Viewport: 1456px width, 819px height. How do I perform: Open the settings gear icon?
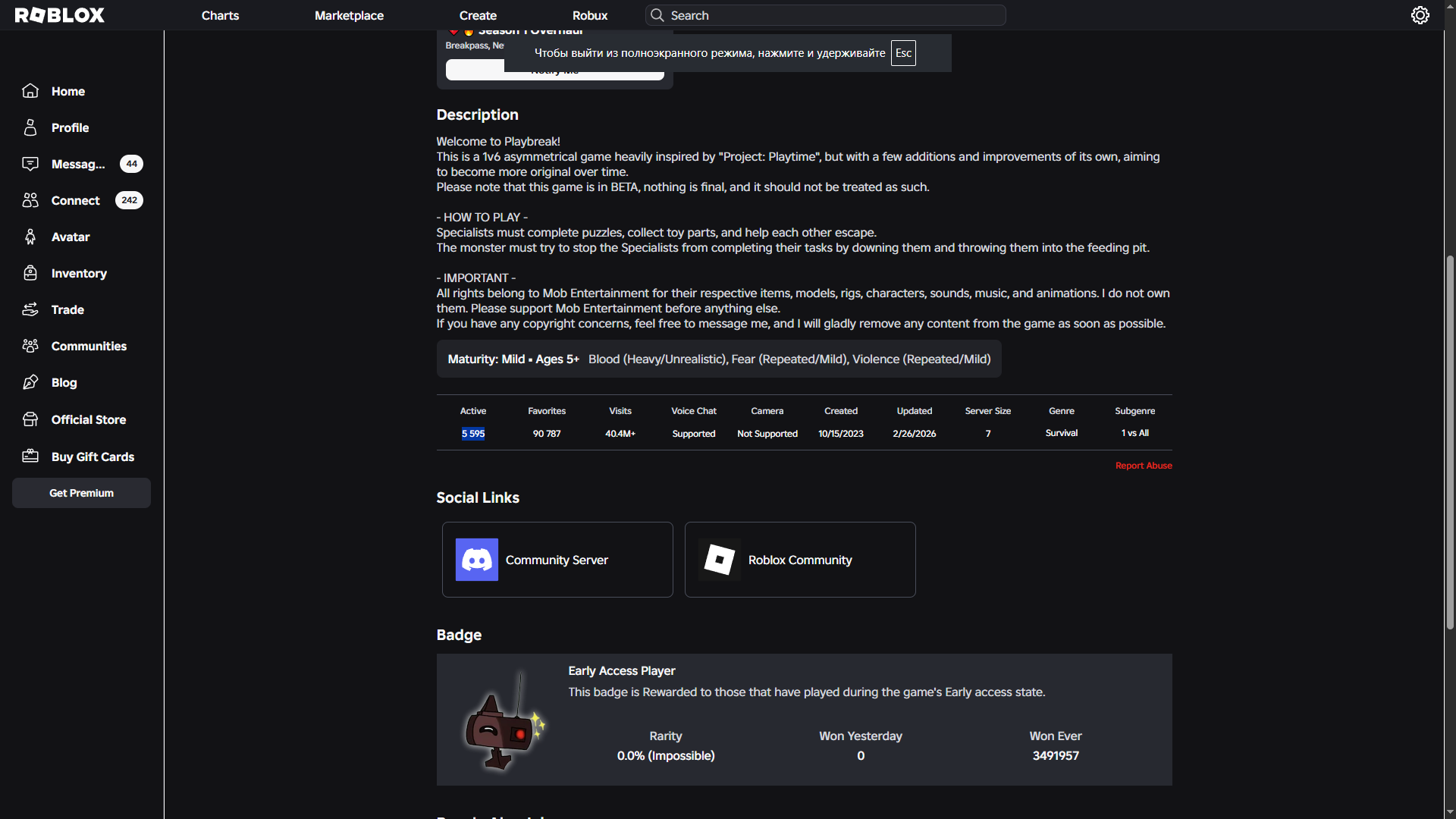coord(1420,15)
